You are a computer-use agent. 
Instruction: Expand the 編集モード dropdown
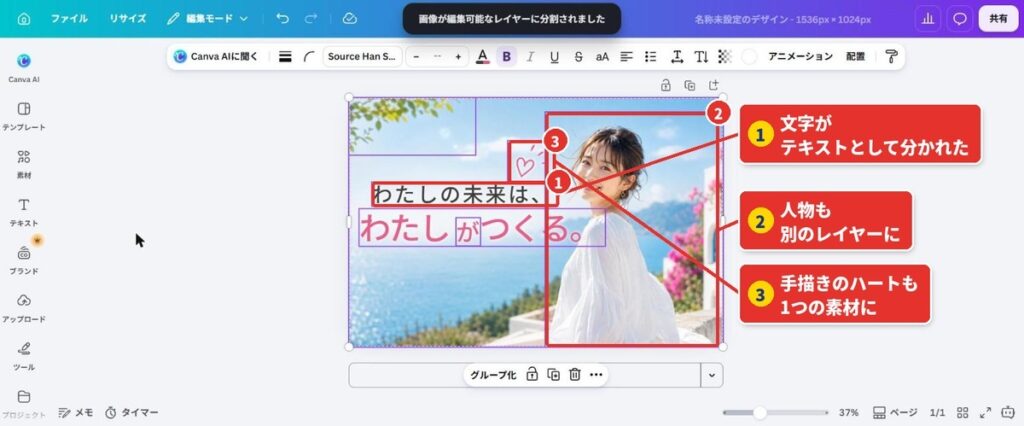[208, 19]
